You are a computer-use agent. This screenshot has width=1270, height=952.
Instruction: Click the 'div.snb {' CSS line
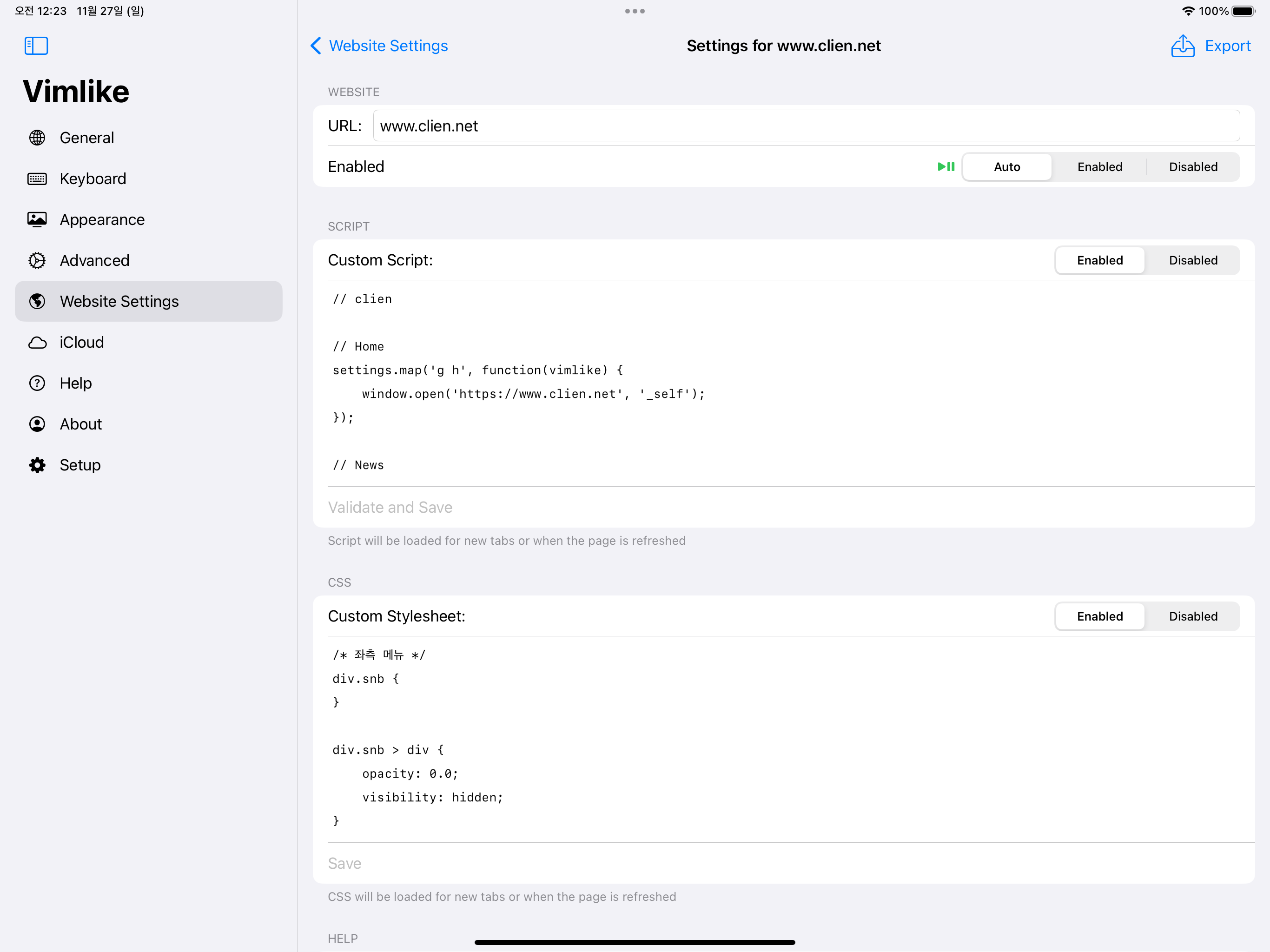point(366,679)
